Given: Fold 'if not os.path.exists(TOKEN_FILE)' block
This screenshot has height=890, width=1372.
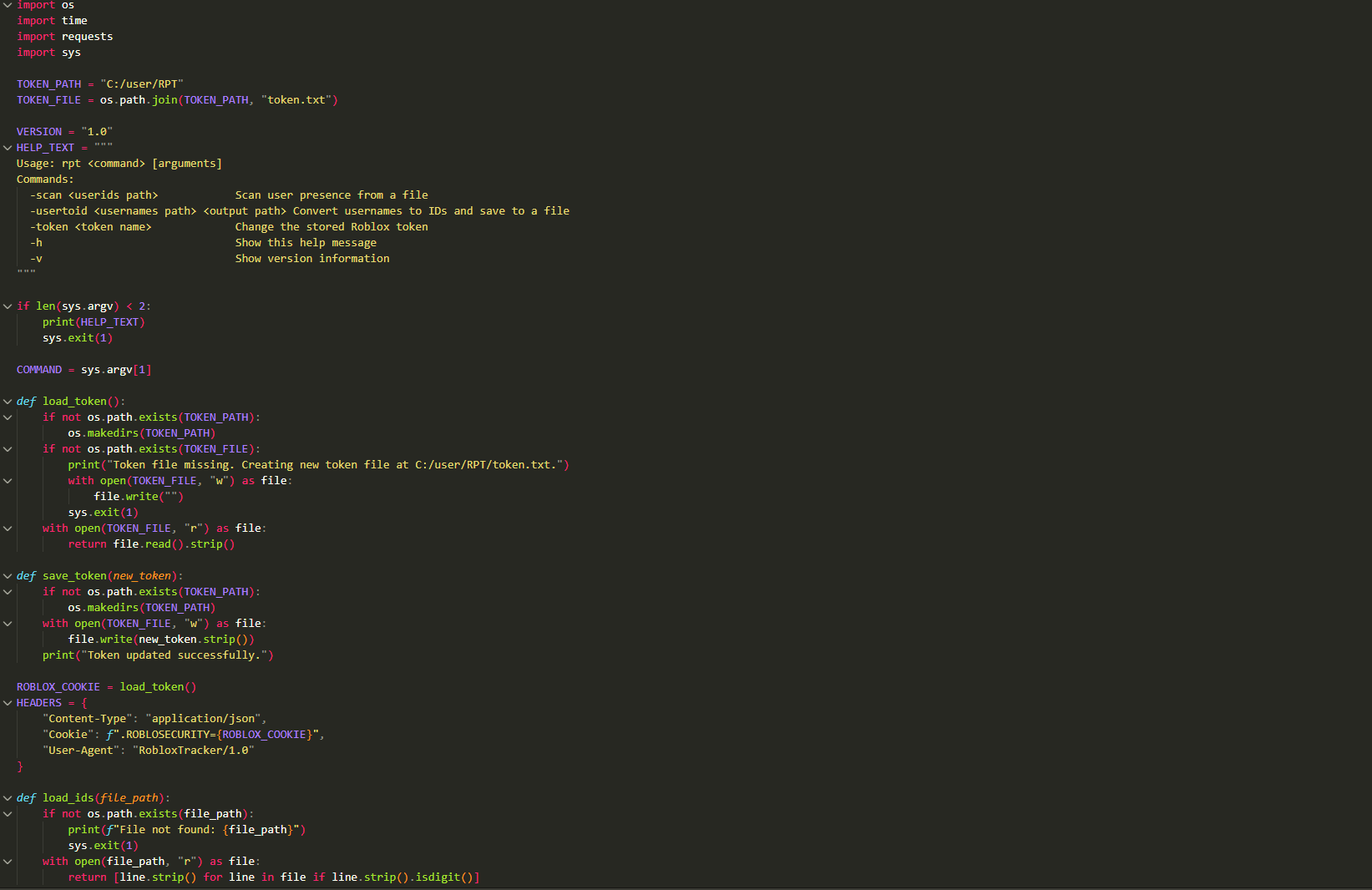Looking at the screenshot, I should [x=8, y=449].
